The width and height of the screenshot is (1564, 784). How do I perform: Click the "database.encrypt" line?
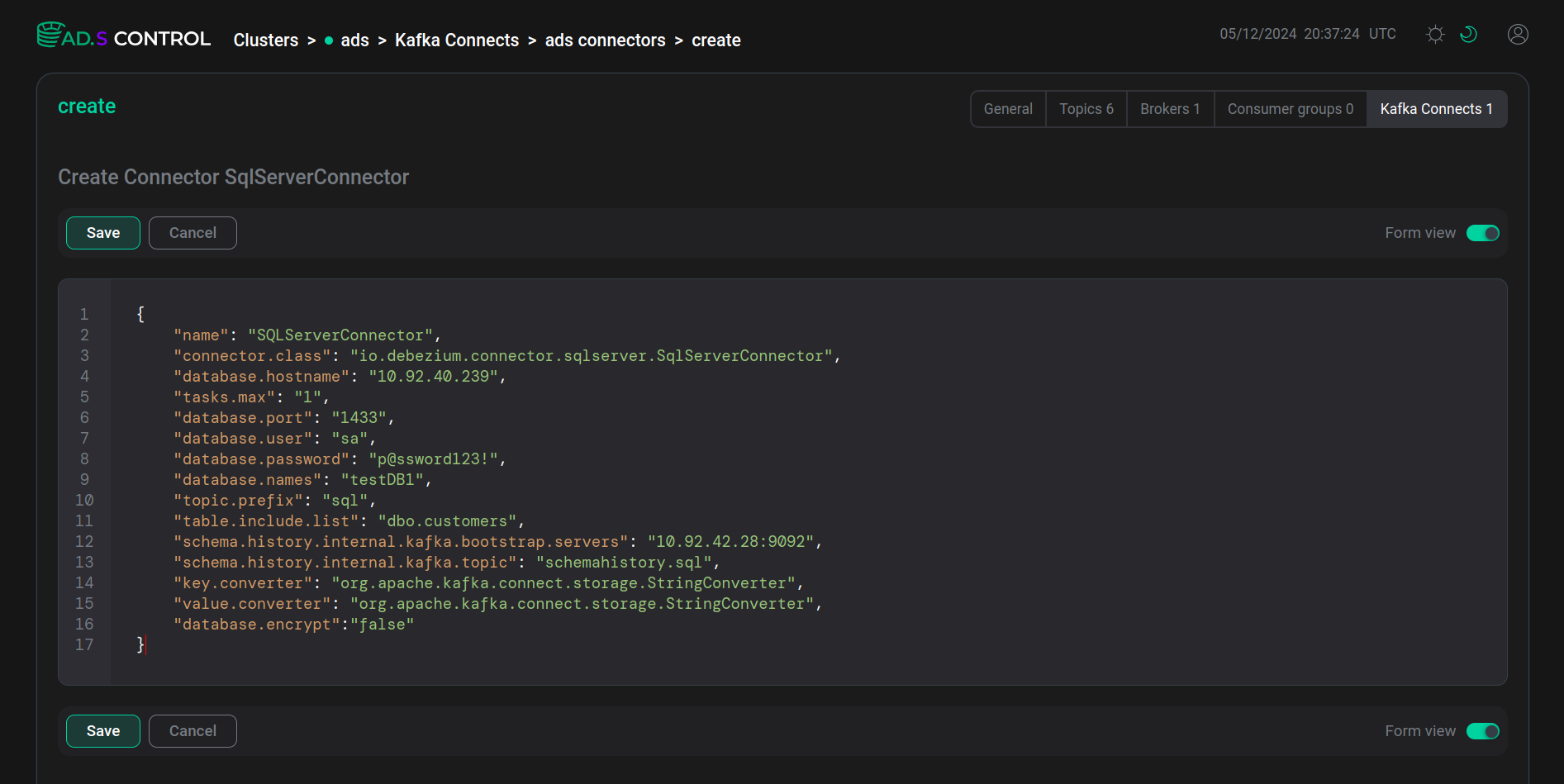pyautogui.click(x=293, y=625)
